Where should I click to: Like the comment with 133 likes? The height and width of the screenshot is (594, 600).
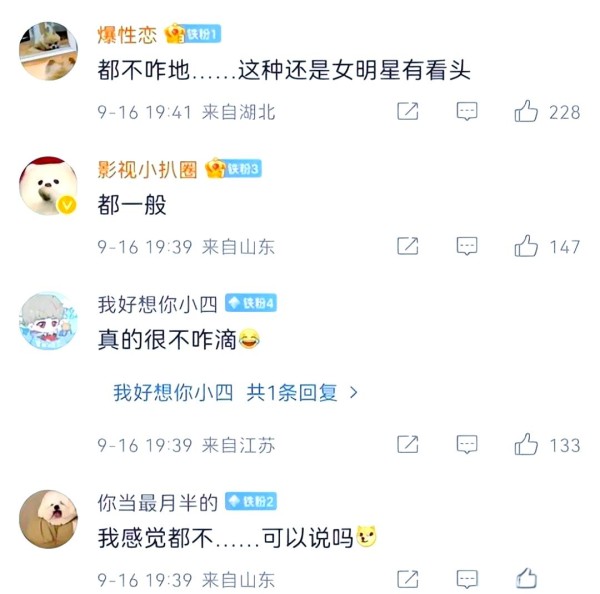[x=526, y=444]
